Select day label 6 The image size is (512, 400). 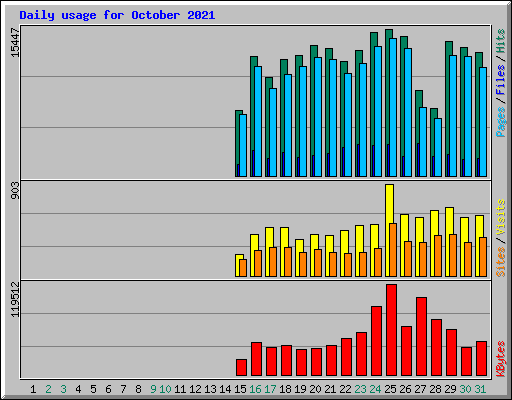pos(108,389)
